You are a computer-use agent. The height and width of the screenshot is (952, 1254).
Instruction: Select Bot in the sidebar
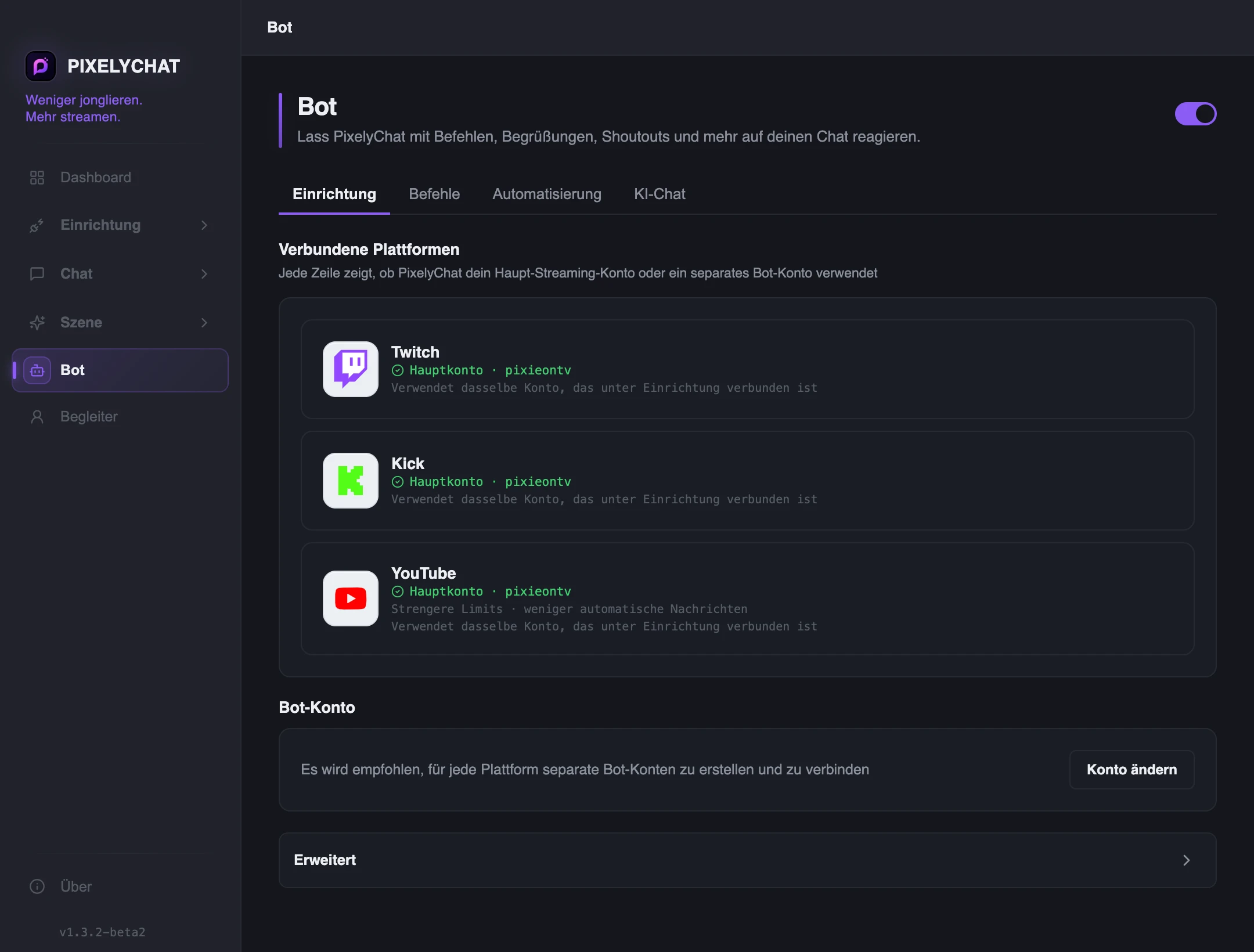click(120, 370)
